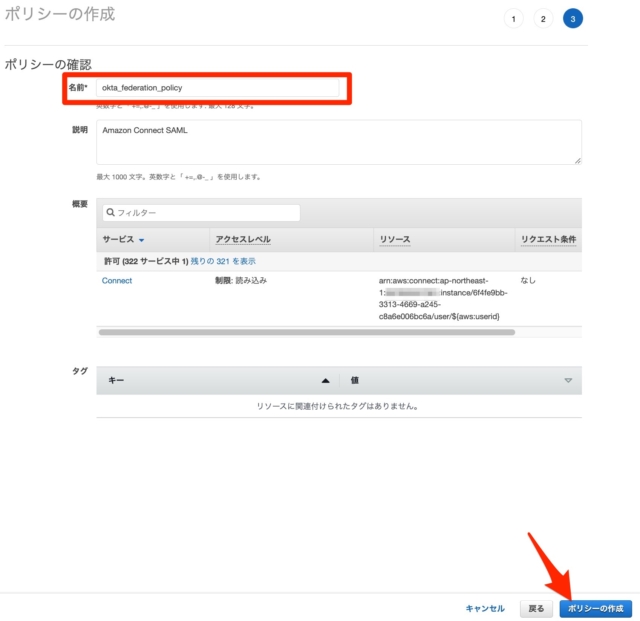Toggle 値 column sort triangle
The width and height of the screenshot is (640, 621).
tap(568, 381)
